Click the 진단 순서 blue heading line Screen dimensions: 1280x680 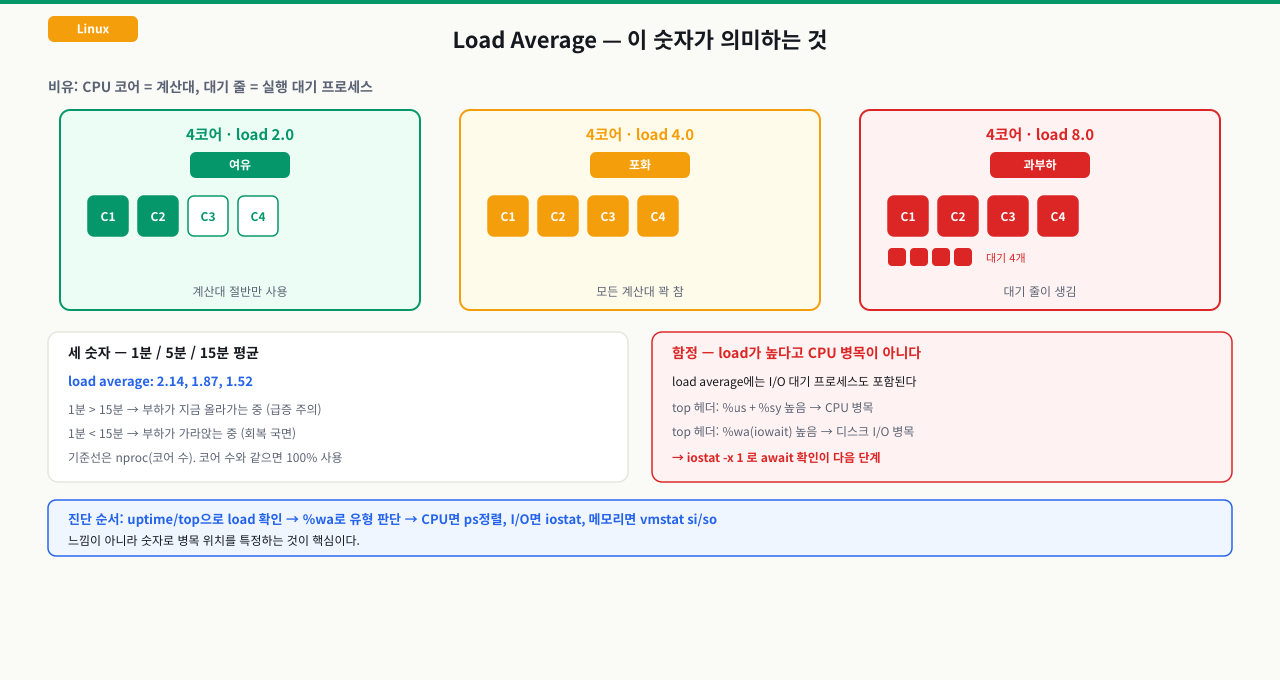392,519
